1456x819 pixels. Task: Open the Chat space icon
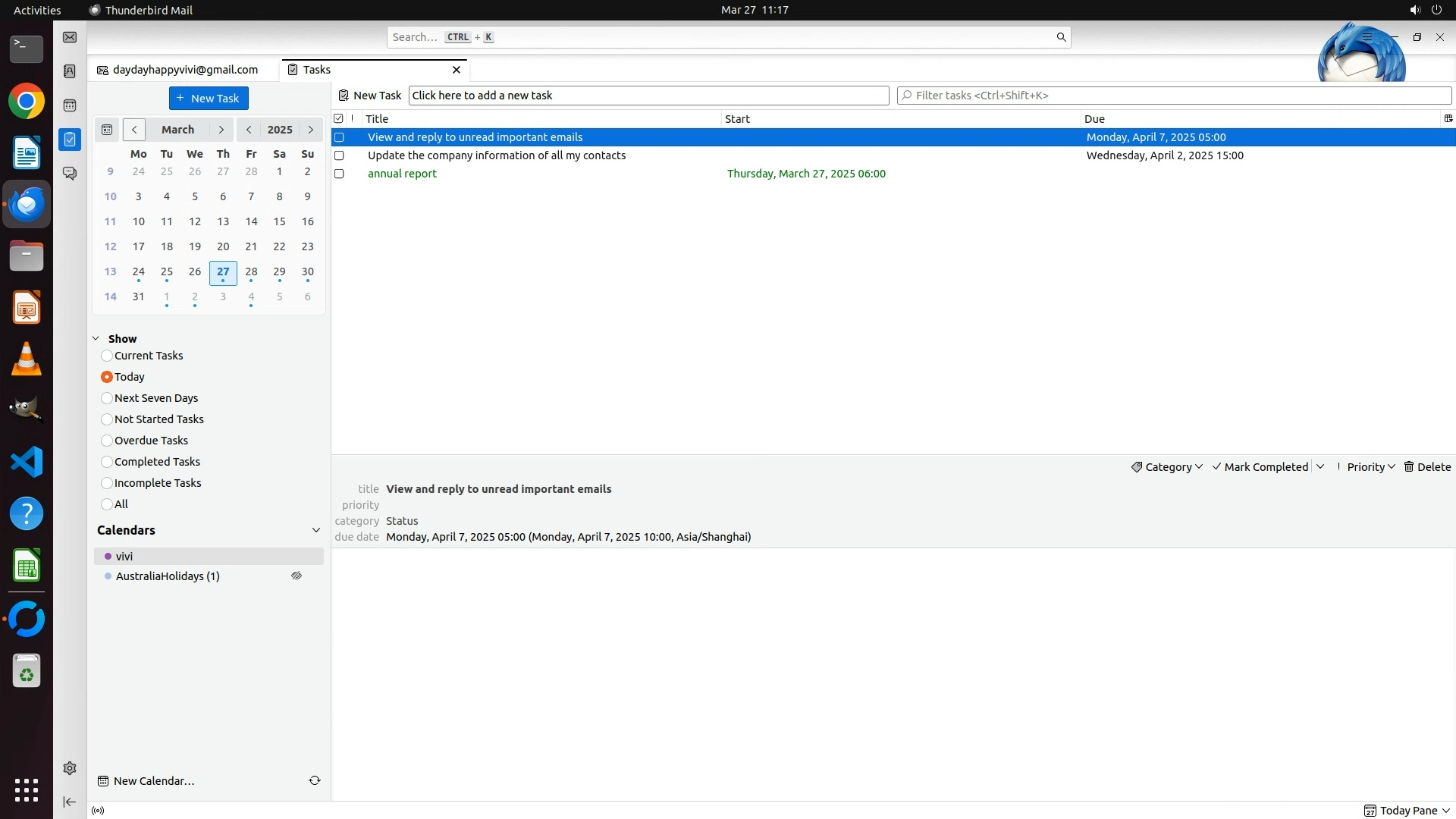(70, 174)
